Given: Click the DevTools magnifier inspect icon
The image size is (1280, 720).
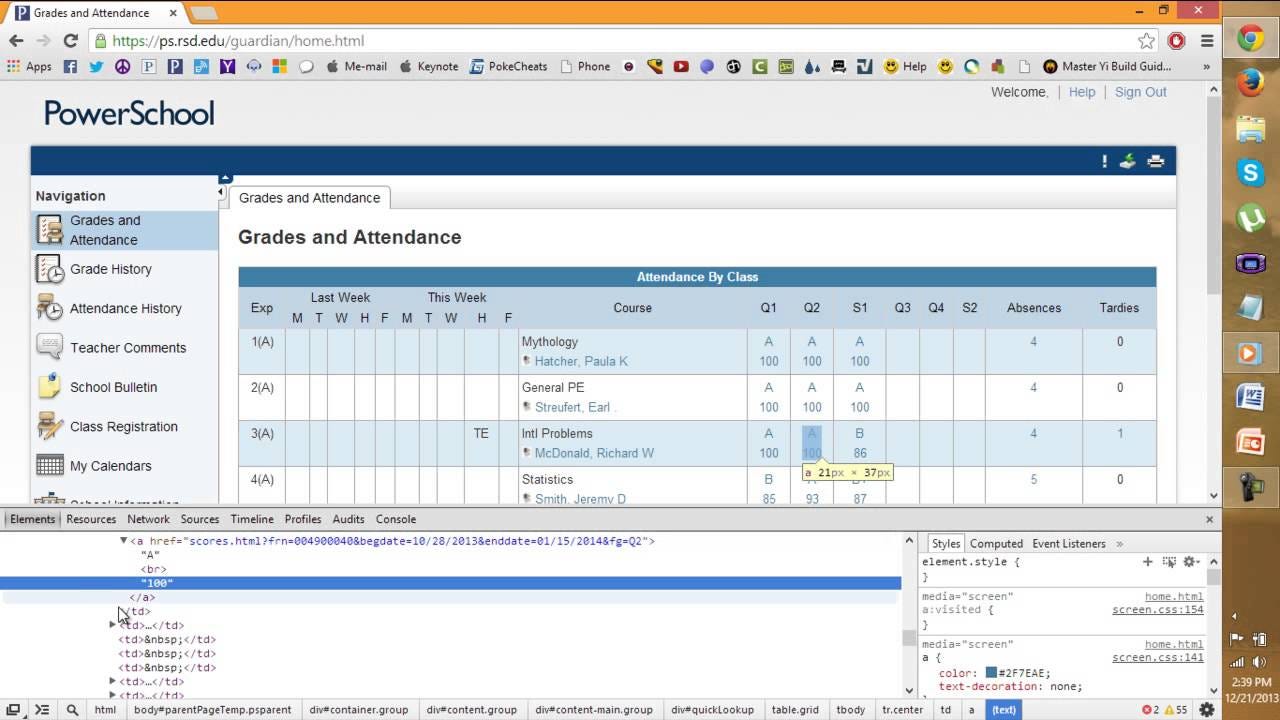Looking at the screenshot, I should pyautogui.click(x=72, y=710).
